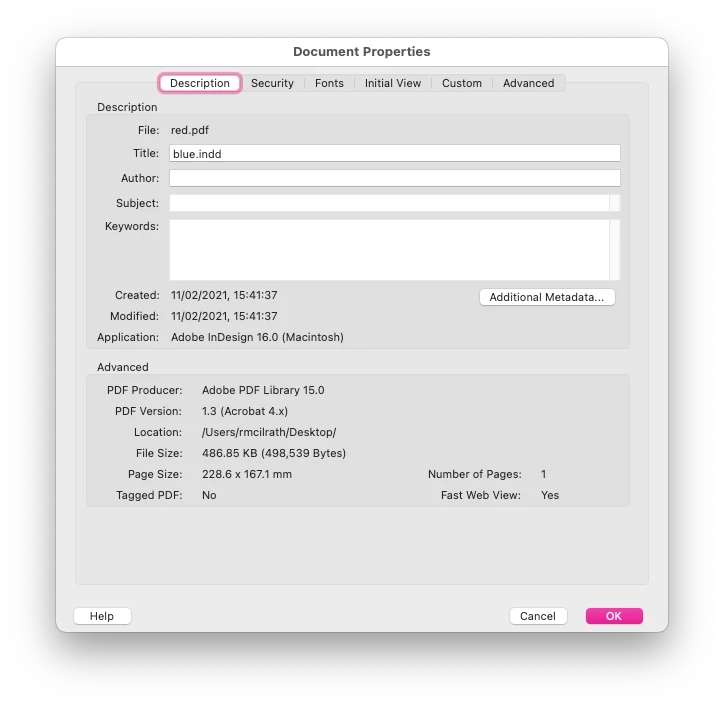Confirm with the pink OK button
Image resolution: width=724 pixels, height=706 pixels.
pyautogui.click(x=614, y=616)
